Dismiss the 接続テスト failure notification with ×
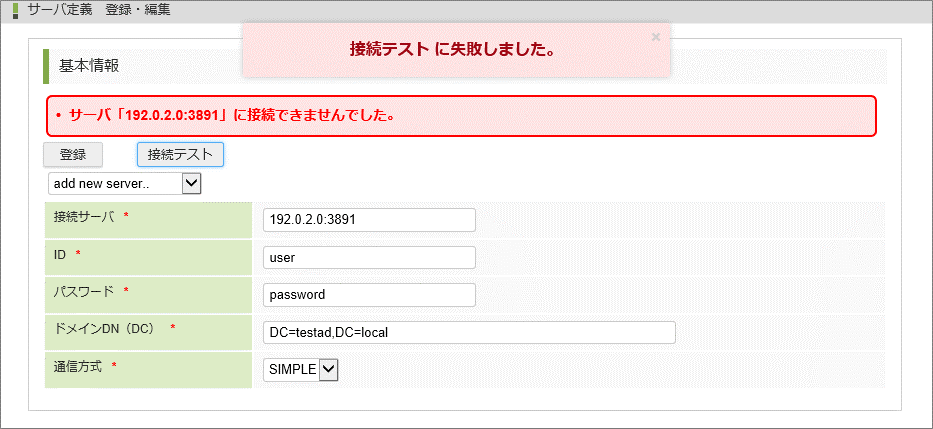The image size is (933, 429). (656, 37)
